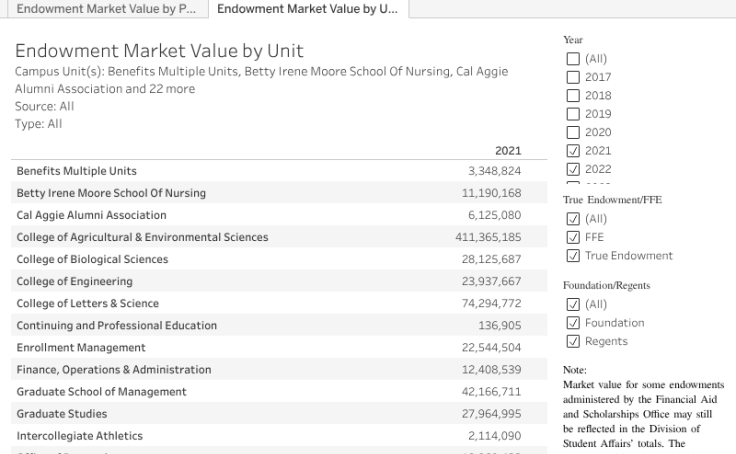This screenshot has height=454, width=736.
Task: Uncheck the 2022 year filter
Action: click(572, 169)
